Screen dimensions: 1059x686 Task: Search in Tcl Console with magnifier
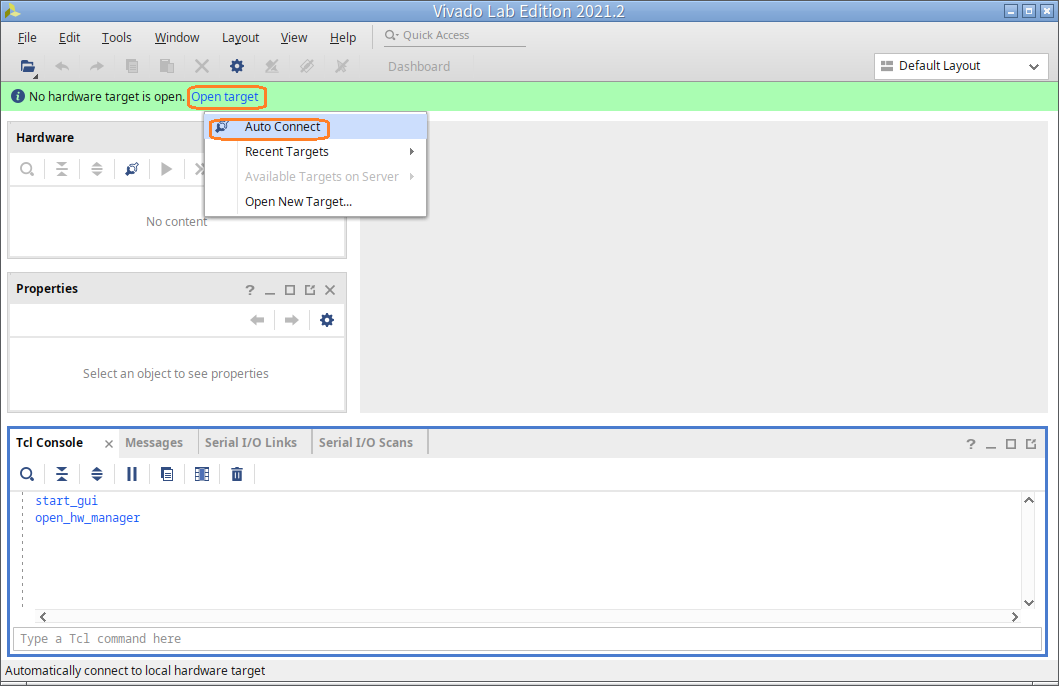click(x=27, y=474)
